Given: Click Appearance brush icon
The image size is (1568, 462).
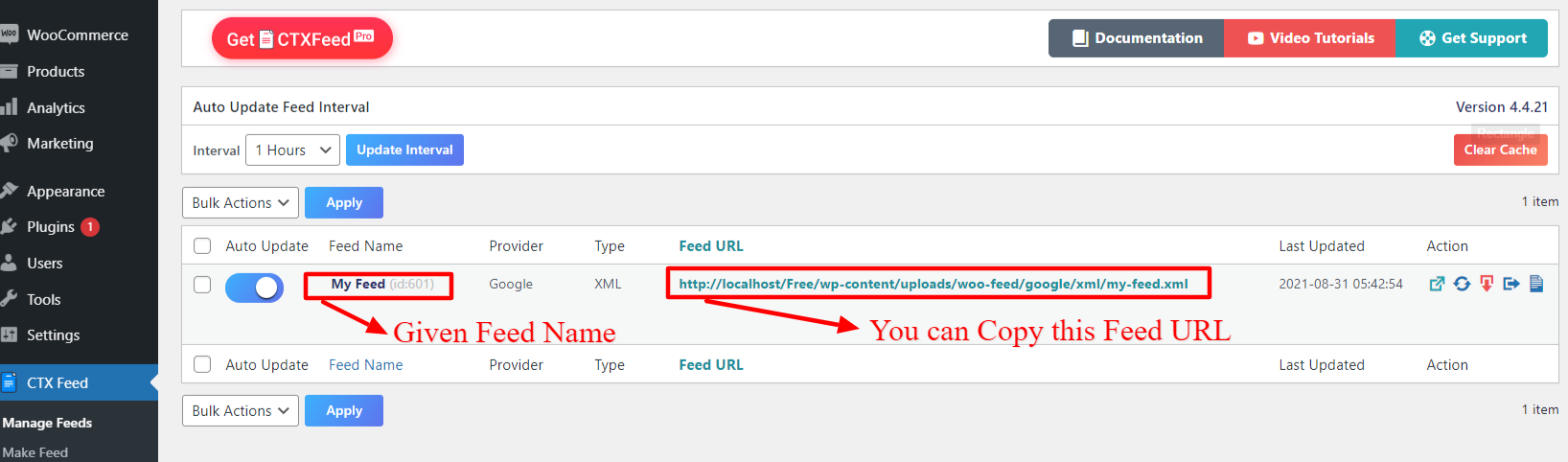Looking at the screenshot, I should (x=9, y=191).
